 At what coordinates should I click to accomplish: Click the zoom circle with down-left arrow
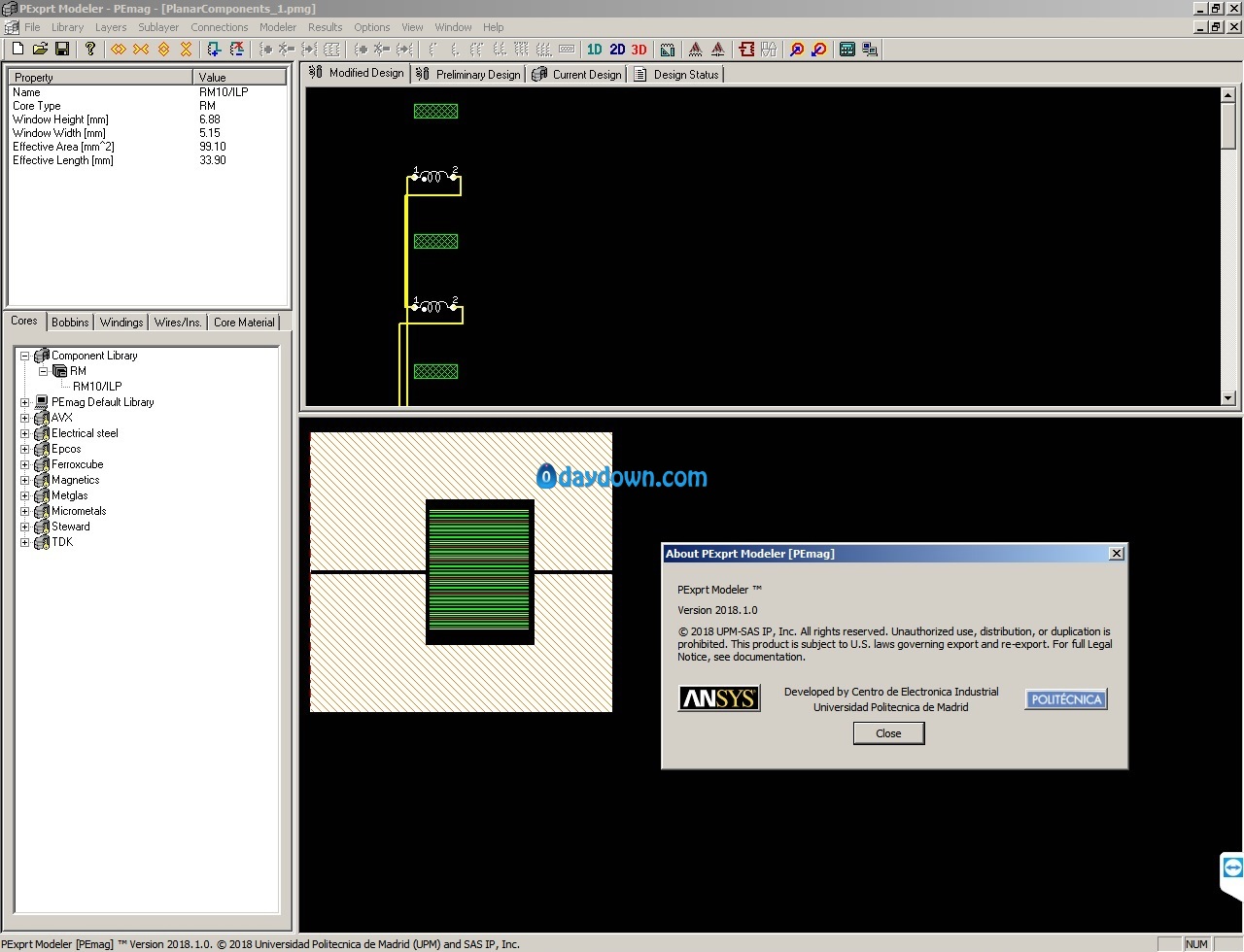click(x=819, y=49)
